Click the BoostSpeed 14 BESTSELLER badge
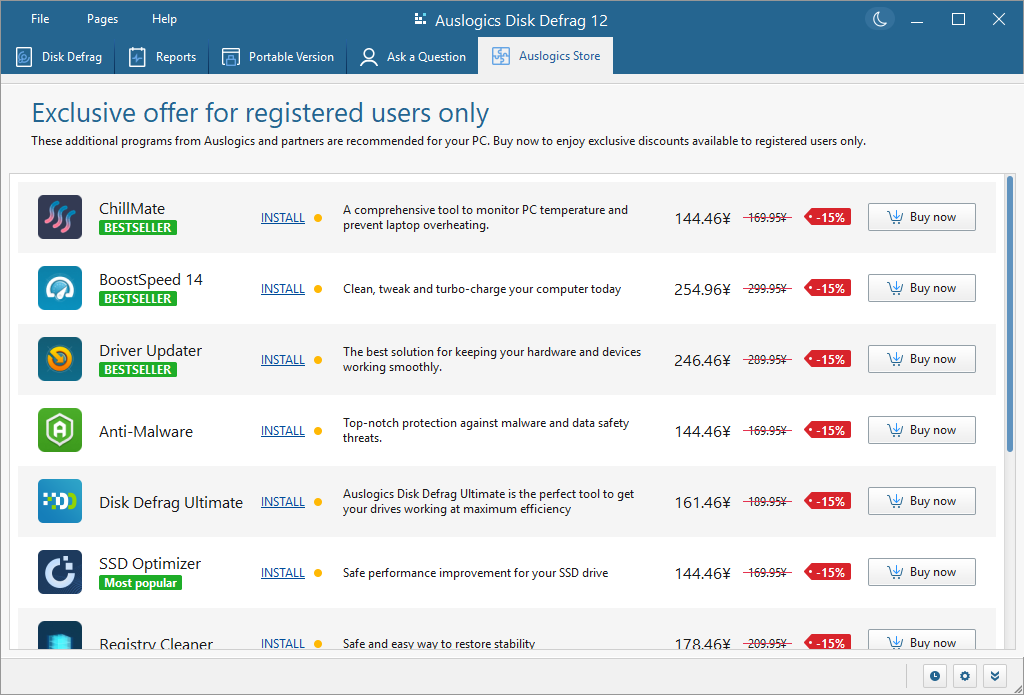Image resolution: width=1024 pixels, height=695 pixels. click(138, 299)
